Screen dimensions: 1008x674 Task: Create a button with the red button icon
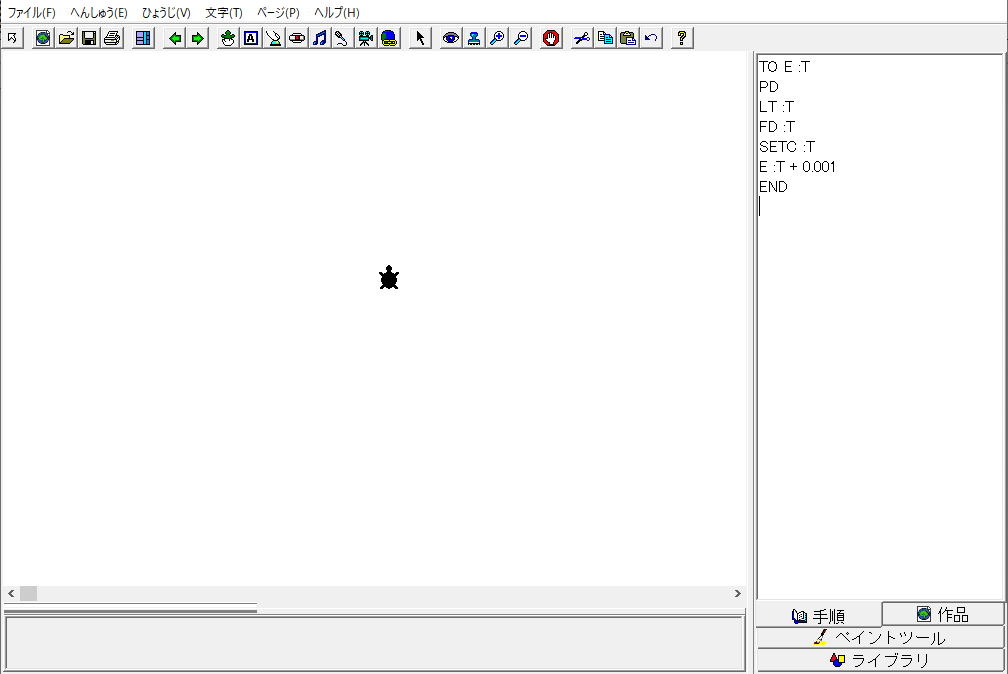pyautogui.click(x=297, y=38)
